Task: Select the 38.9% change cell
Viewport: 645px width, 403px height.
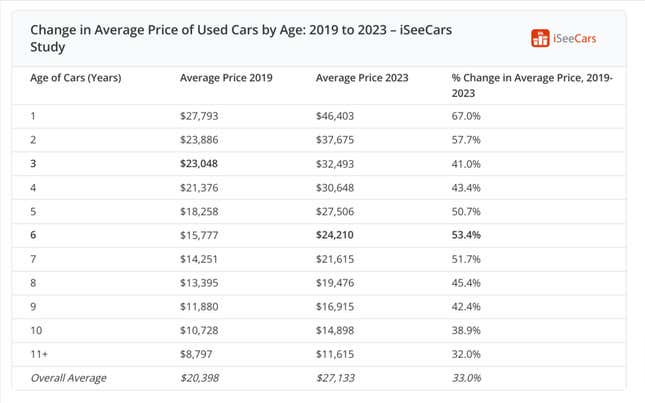Action: coord(466,330)
